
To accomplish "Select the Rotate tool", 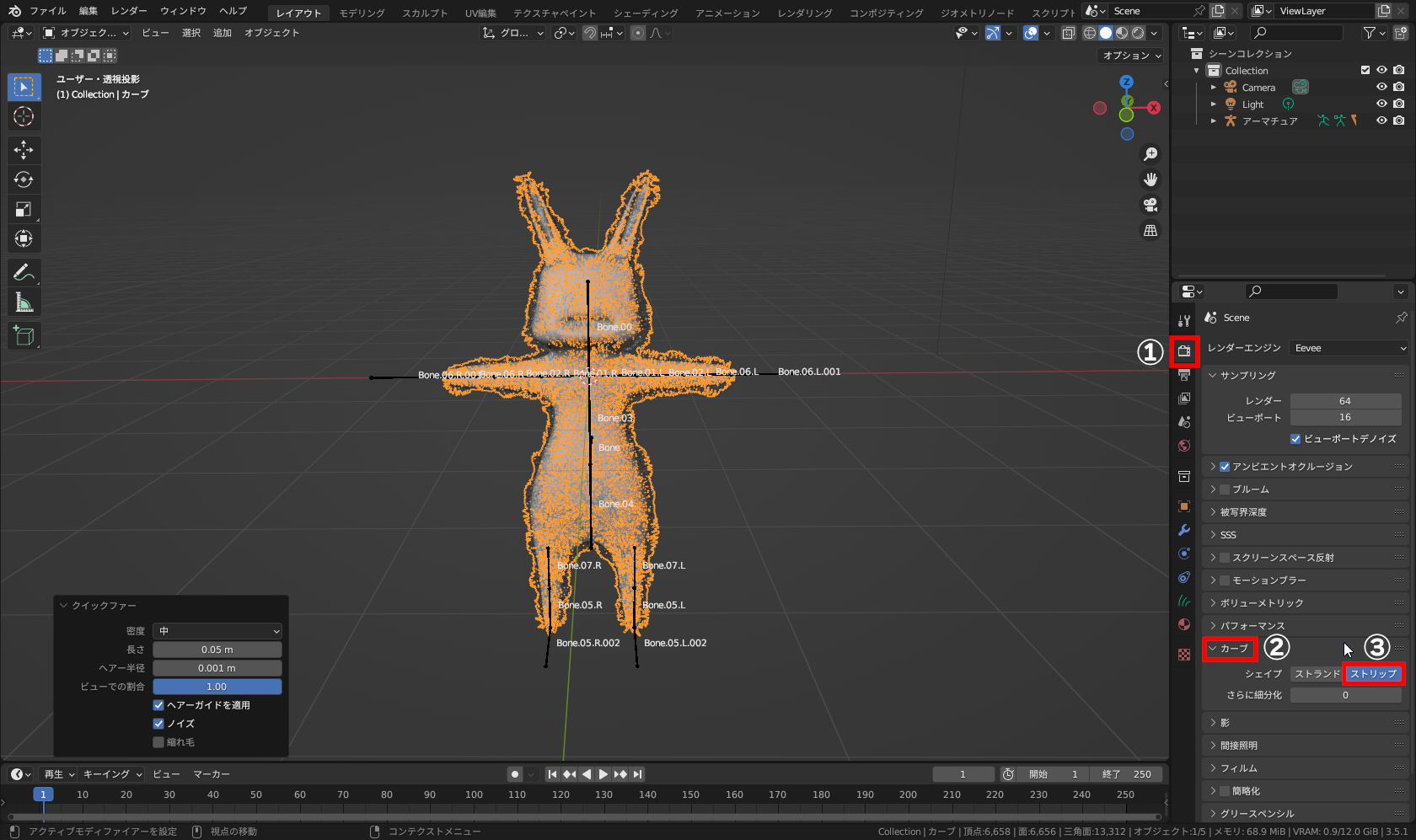I will pos(24,179).
